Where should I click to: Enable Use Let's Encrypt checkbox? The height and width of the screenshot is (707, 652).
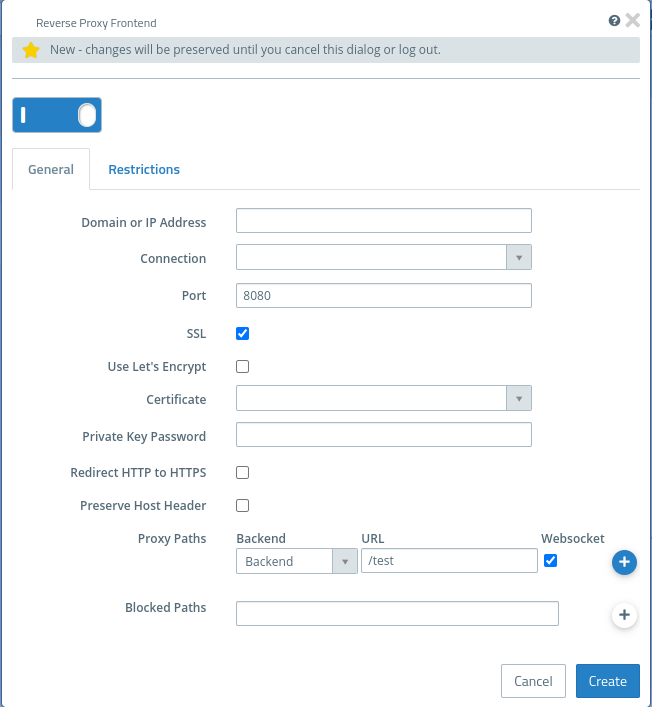(242, 366)
